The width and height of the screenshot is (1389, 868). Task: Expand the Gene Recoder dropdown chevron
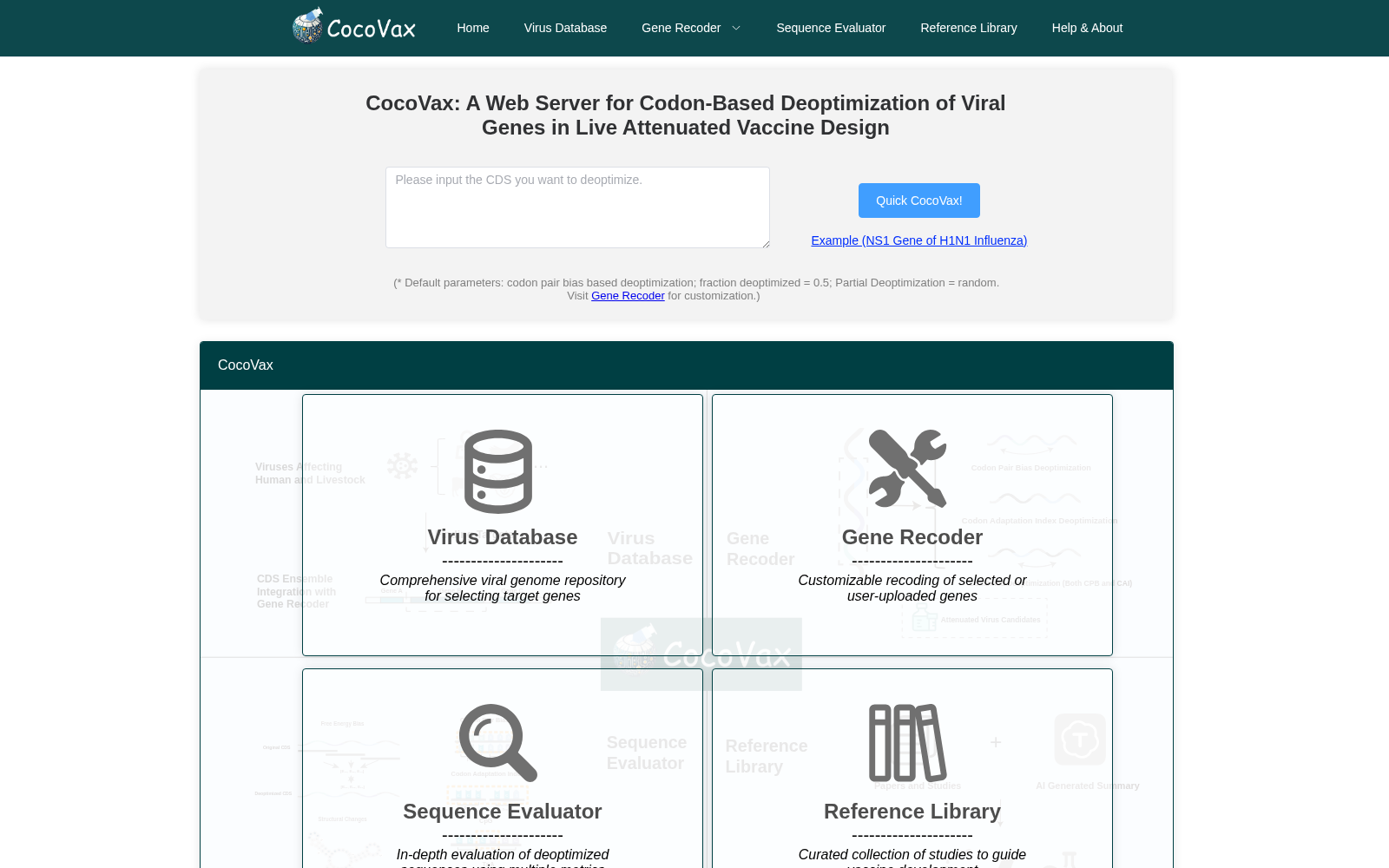pos(736,28)
